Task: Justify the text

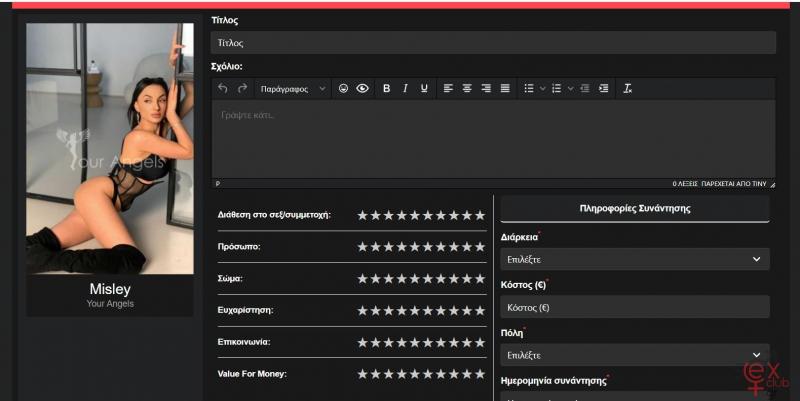Action: 505,88
